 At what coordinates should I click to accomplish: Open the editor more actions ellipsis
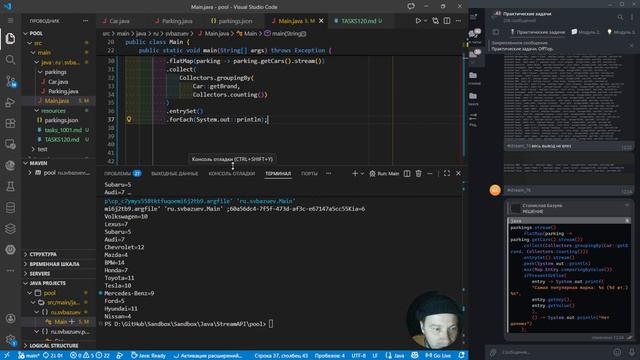click(x=458, y=20)
